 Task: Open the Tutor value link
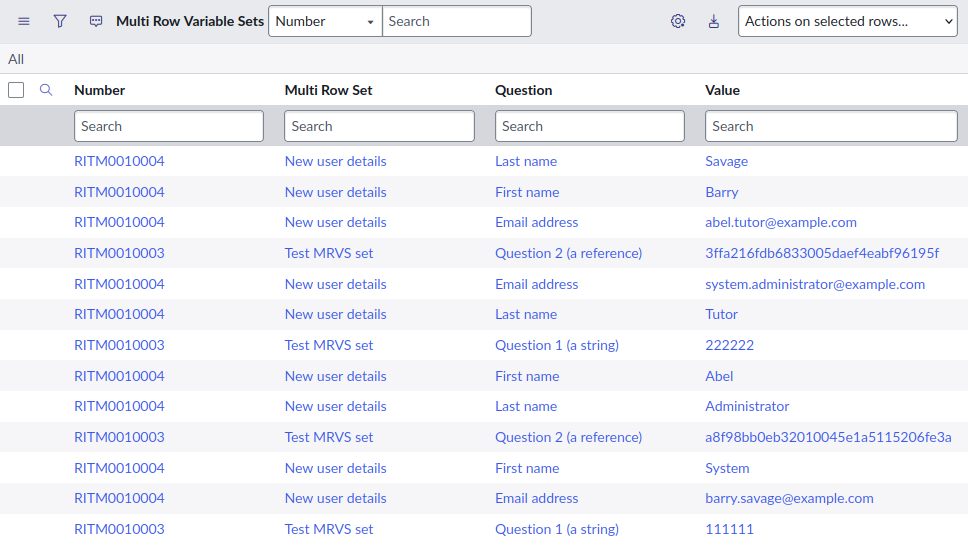coord(722,314)
